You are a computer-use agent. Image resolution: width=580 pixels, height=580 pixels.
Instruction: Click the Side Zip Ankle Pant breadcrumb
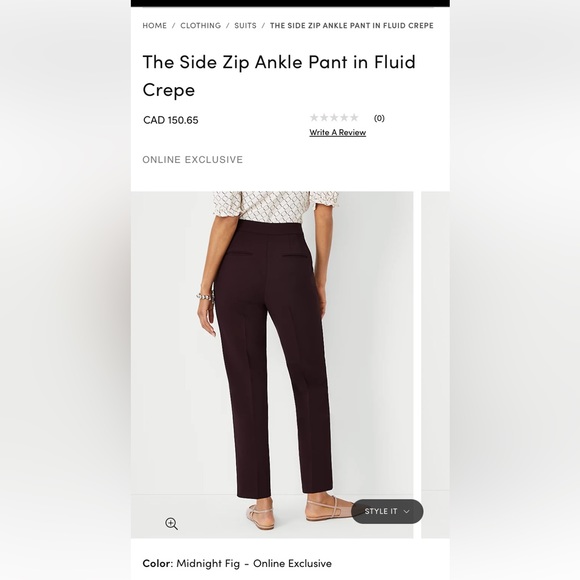[351, 26]
